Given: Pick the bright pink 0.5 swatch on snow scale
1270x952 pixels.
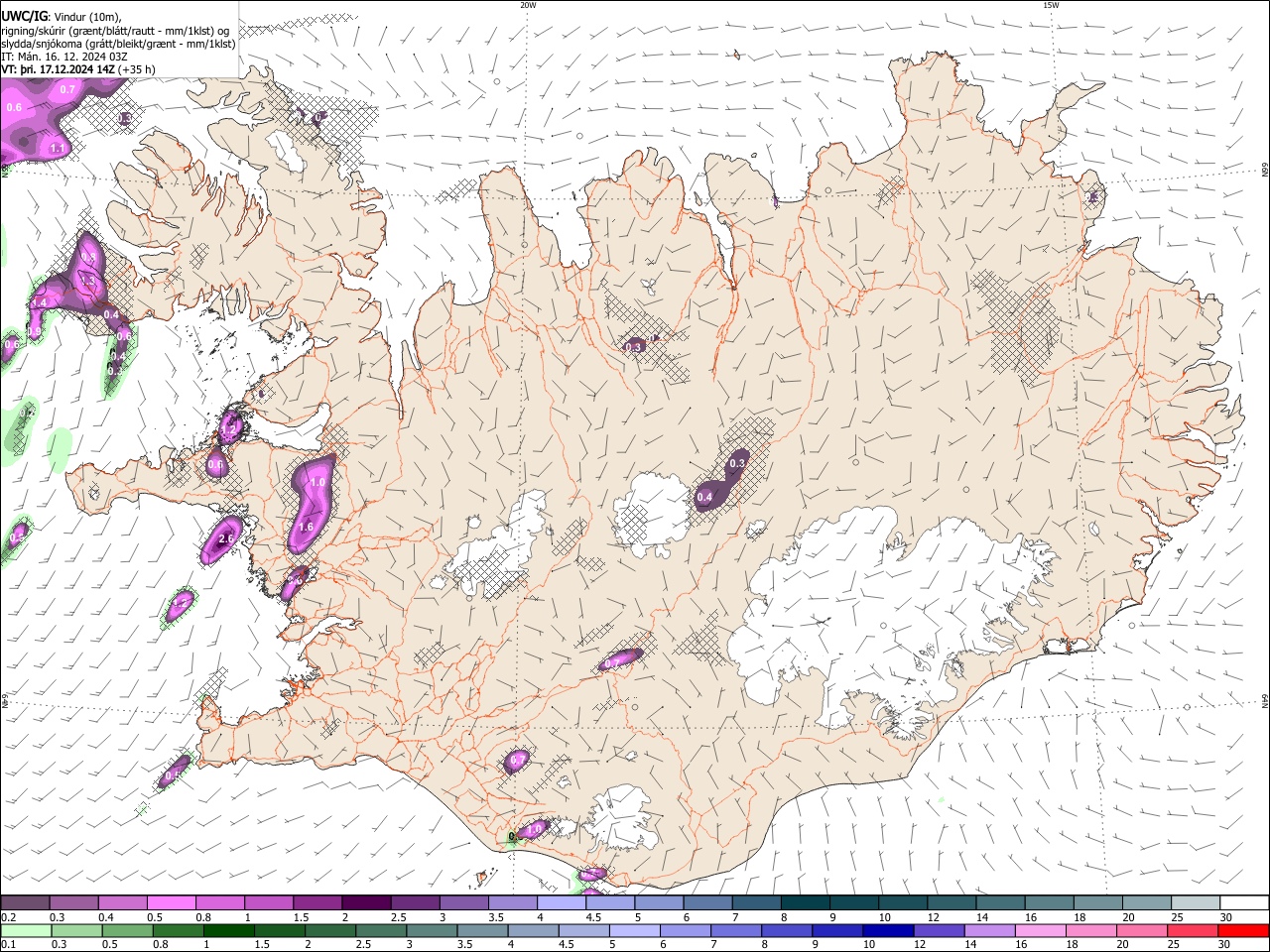Looking at the screenshot, I should [171, 902].
